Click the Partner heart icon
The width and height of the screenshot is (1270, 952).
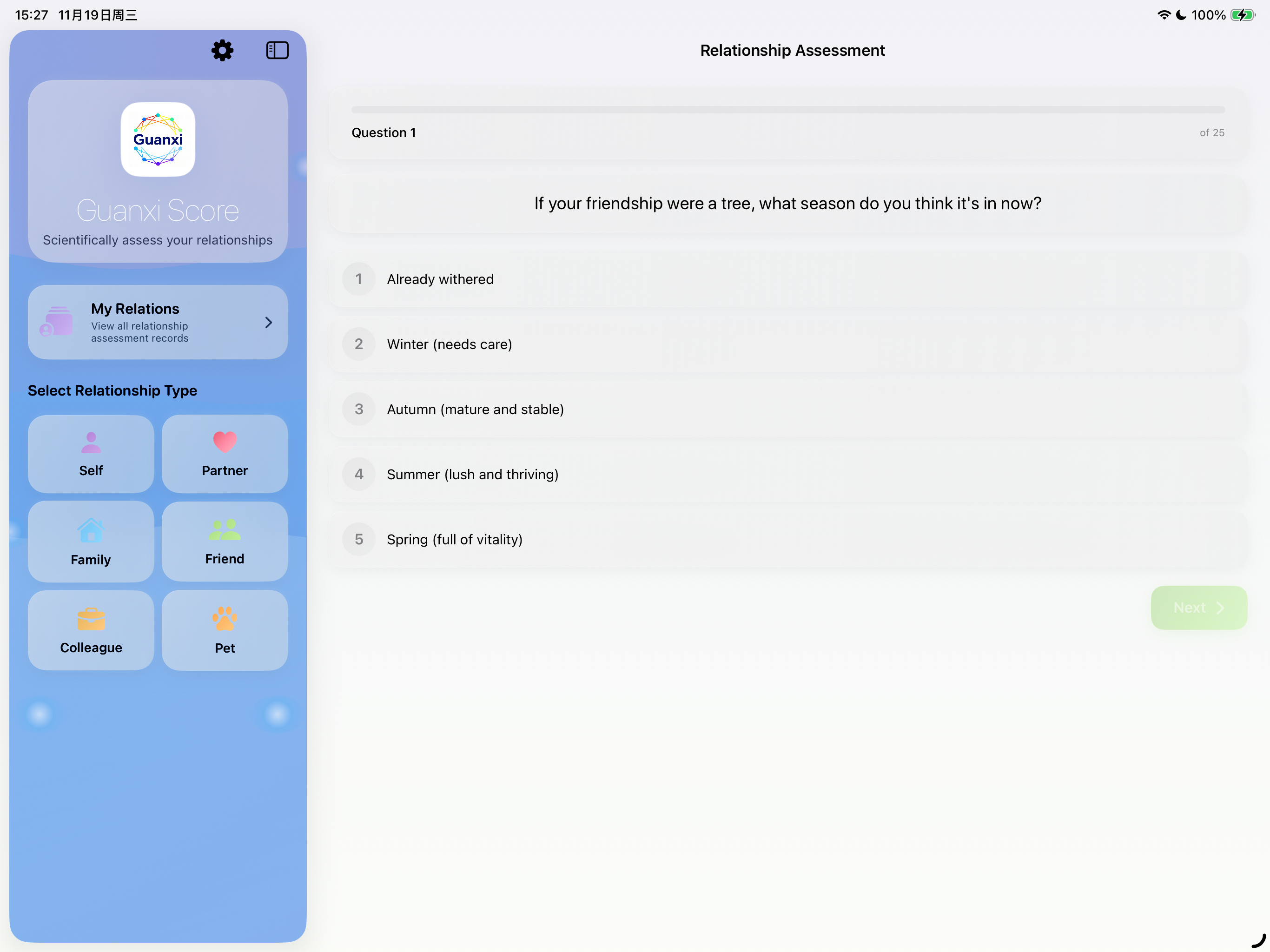coord(225,442)
